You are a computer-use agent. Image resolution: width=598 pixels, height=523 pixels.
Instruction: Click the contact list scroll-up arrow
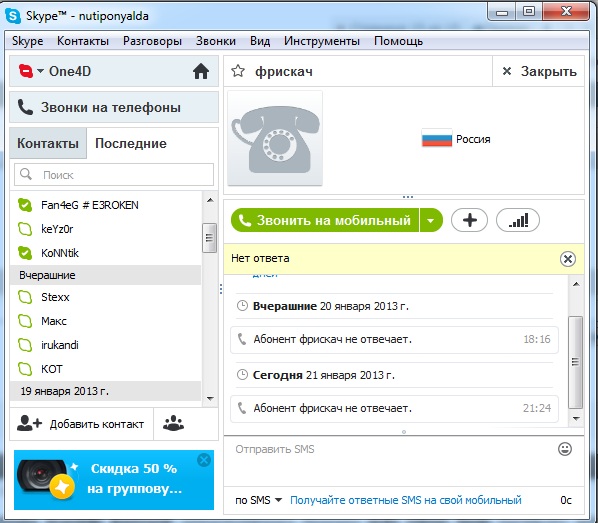click(x=210, y=200)
